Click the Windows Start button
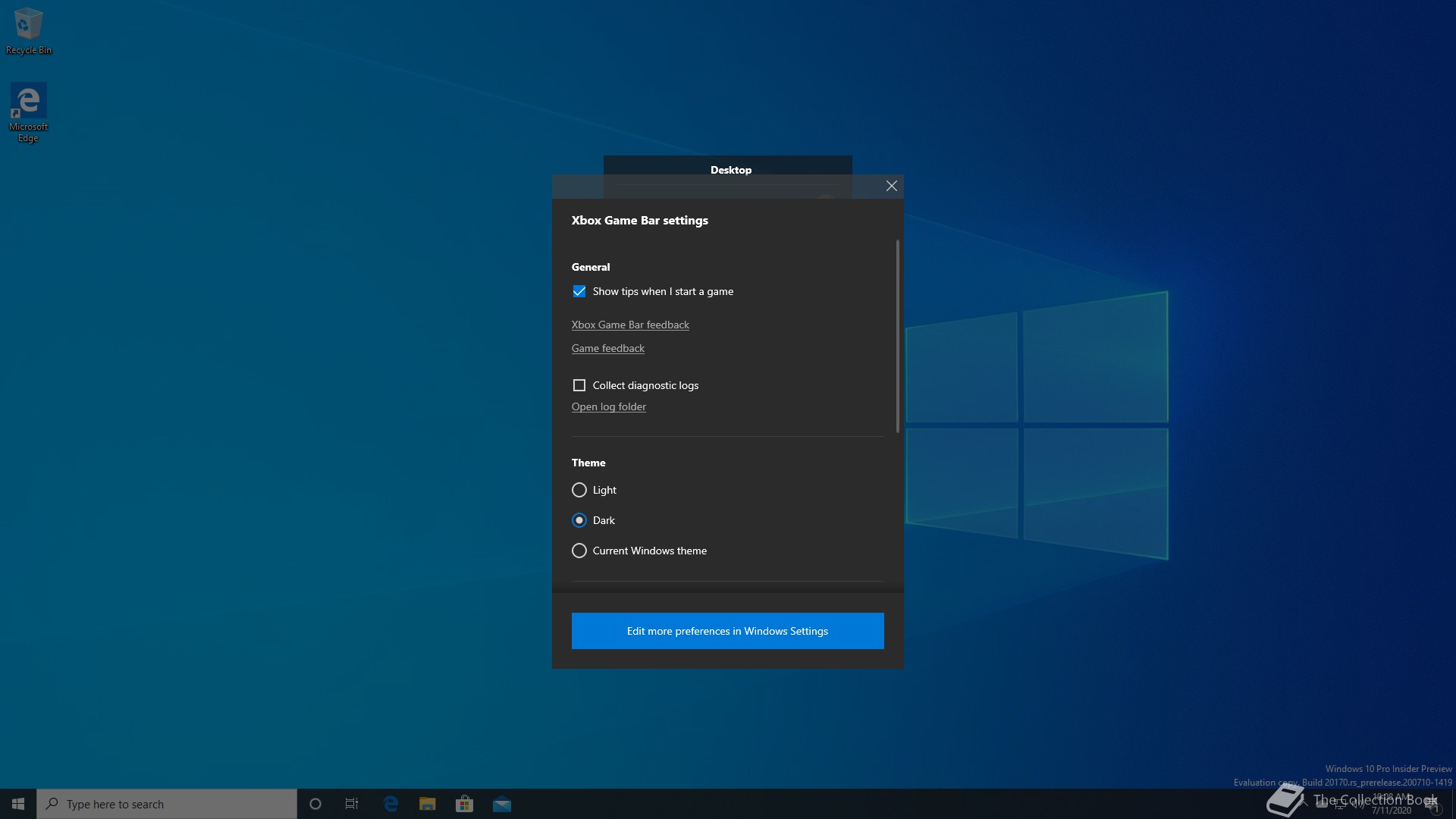 (x=18, y=804)
